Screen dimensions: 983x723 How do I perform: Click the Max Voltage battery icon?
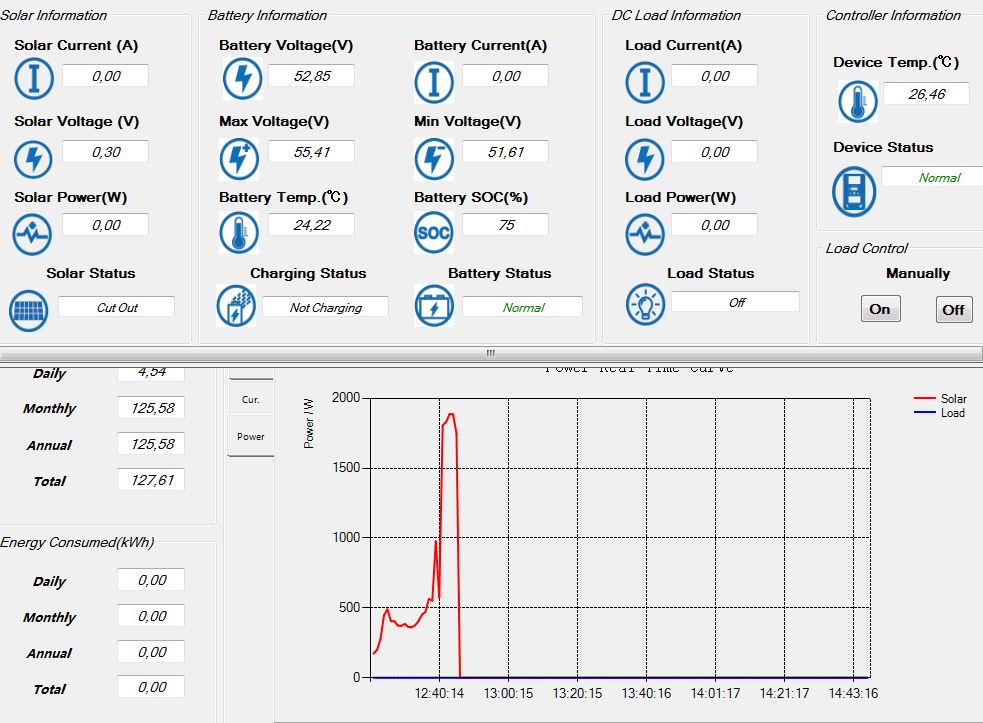tap(239, 157)
